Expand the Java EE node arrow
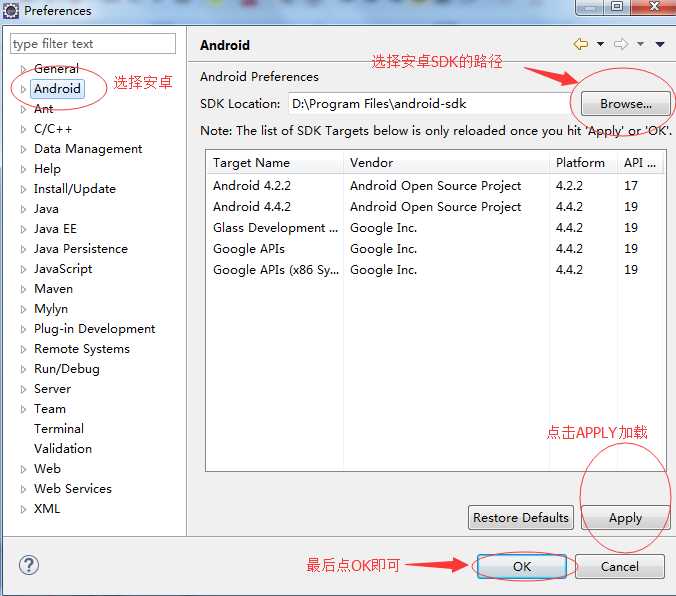The image size is (676, 596). point(23,229)
